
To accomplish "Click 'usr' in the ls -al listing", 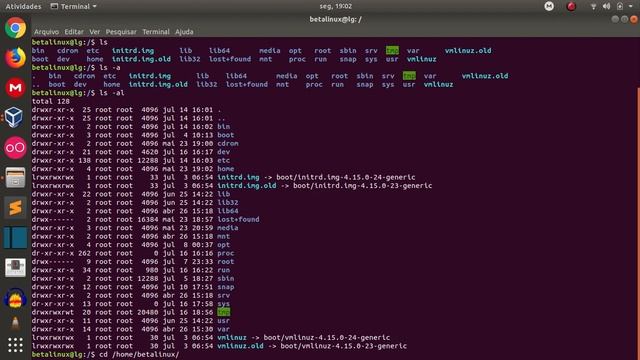I will coord(224,320).
